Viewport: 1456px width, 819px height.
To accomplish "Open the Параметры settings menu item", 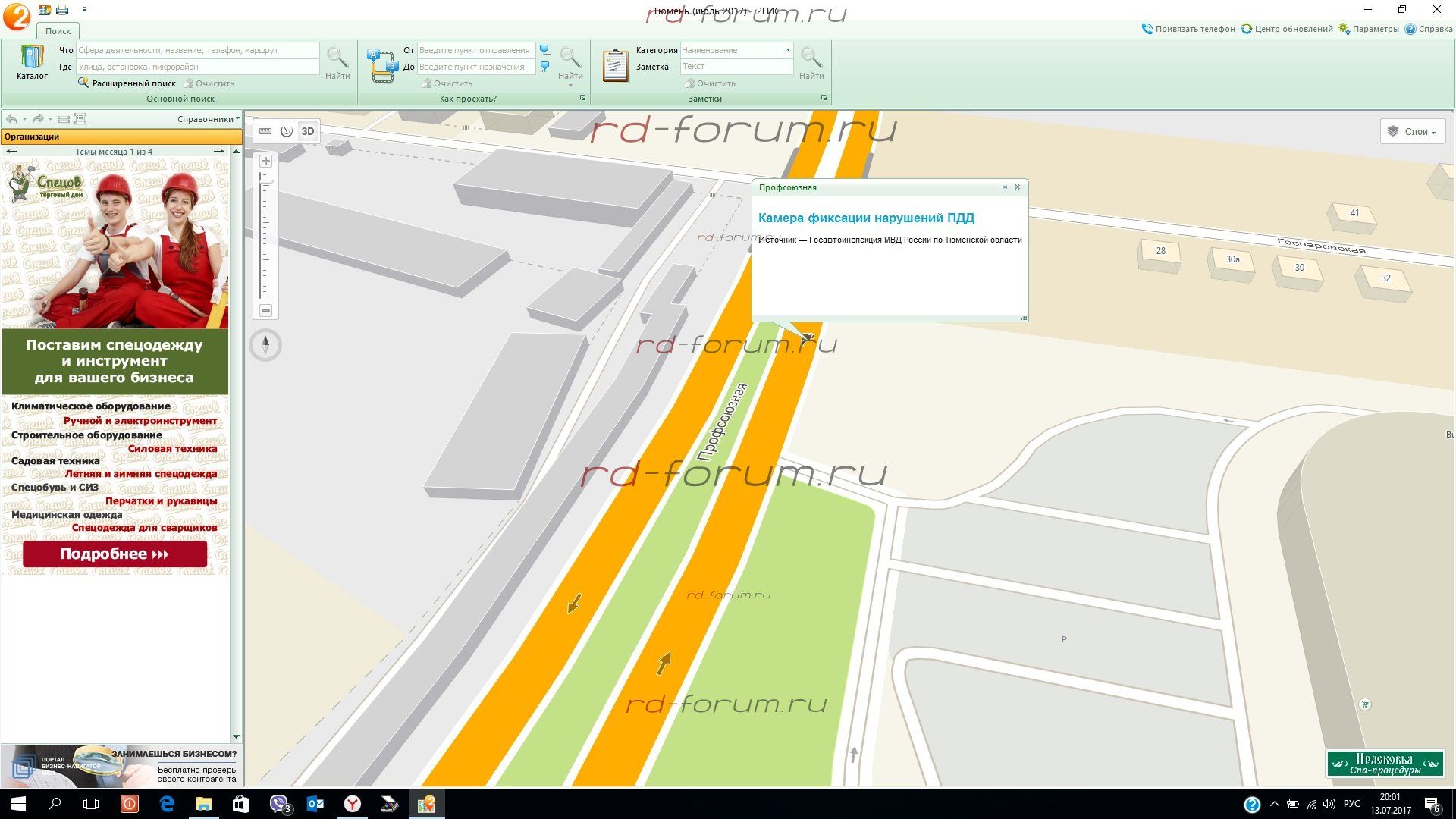I will coord(1369,29).
